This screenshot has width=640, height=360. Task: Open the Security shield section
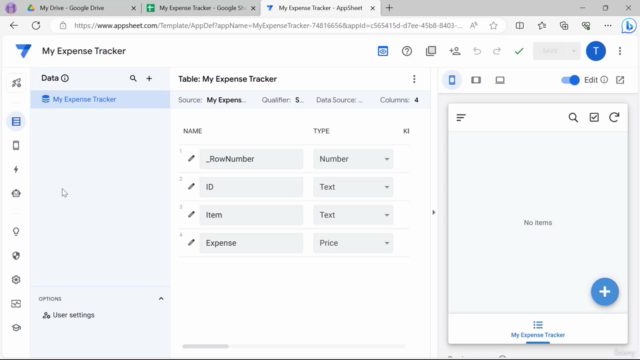pos(16,256)
